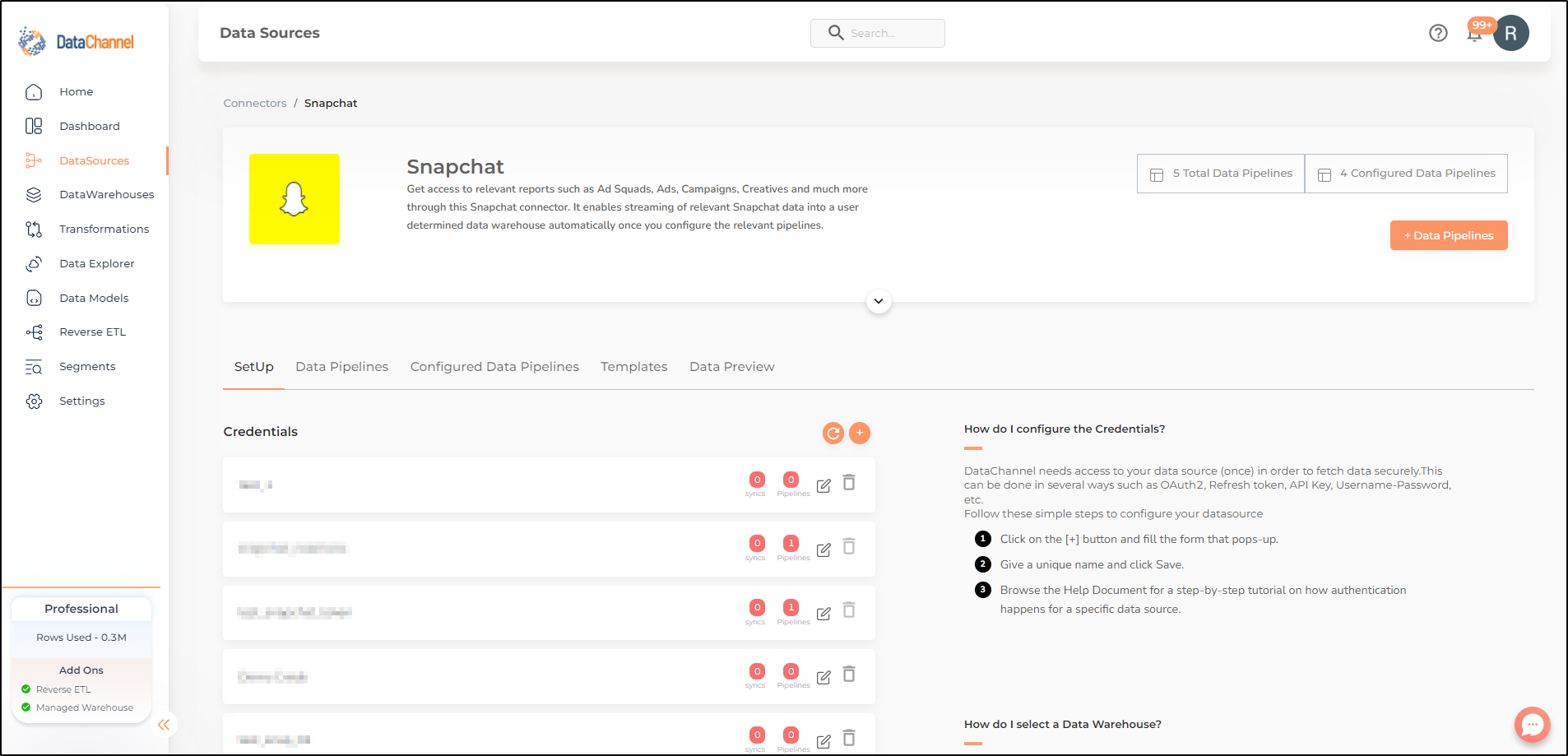Open the Templates tab
The height and width of the screenshot is (756, 1568).
[x=633, y=367]
